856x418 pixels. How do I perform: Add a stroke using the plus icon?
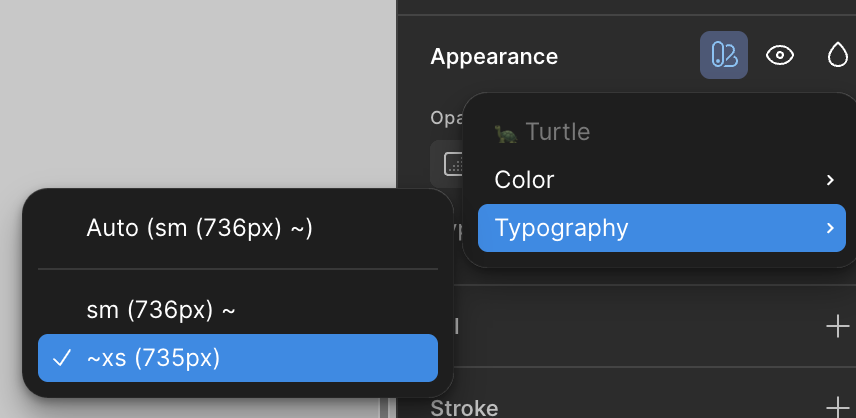coord(837,406)
